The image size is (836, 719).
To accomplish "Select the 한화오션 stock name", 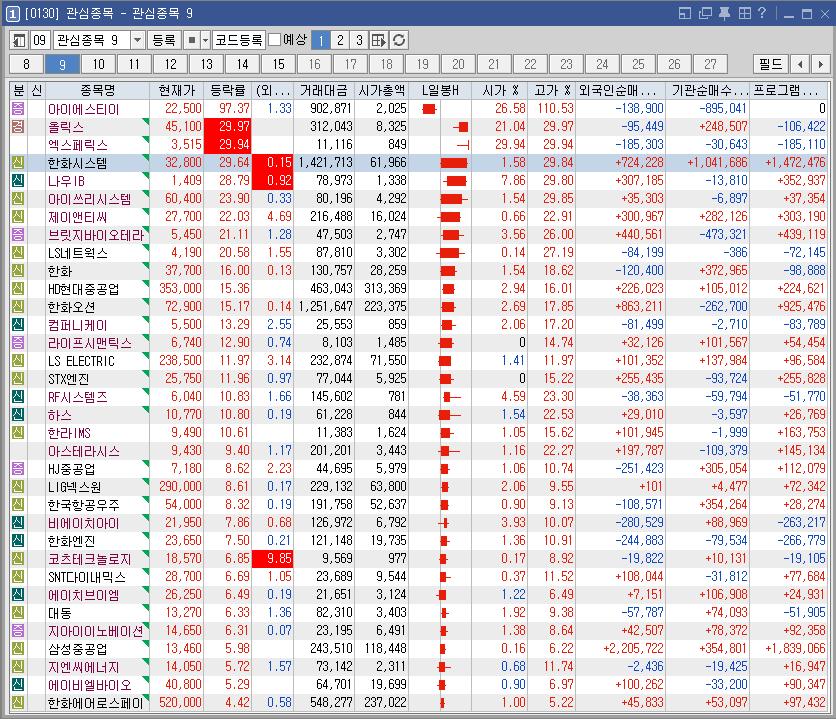I will (71, 307).
